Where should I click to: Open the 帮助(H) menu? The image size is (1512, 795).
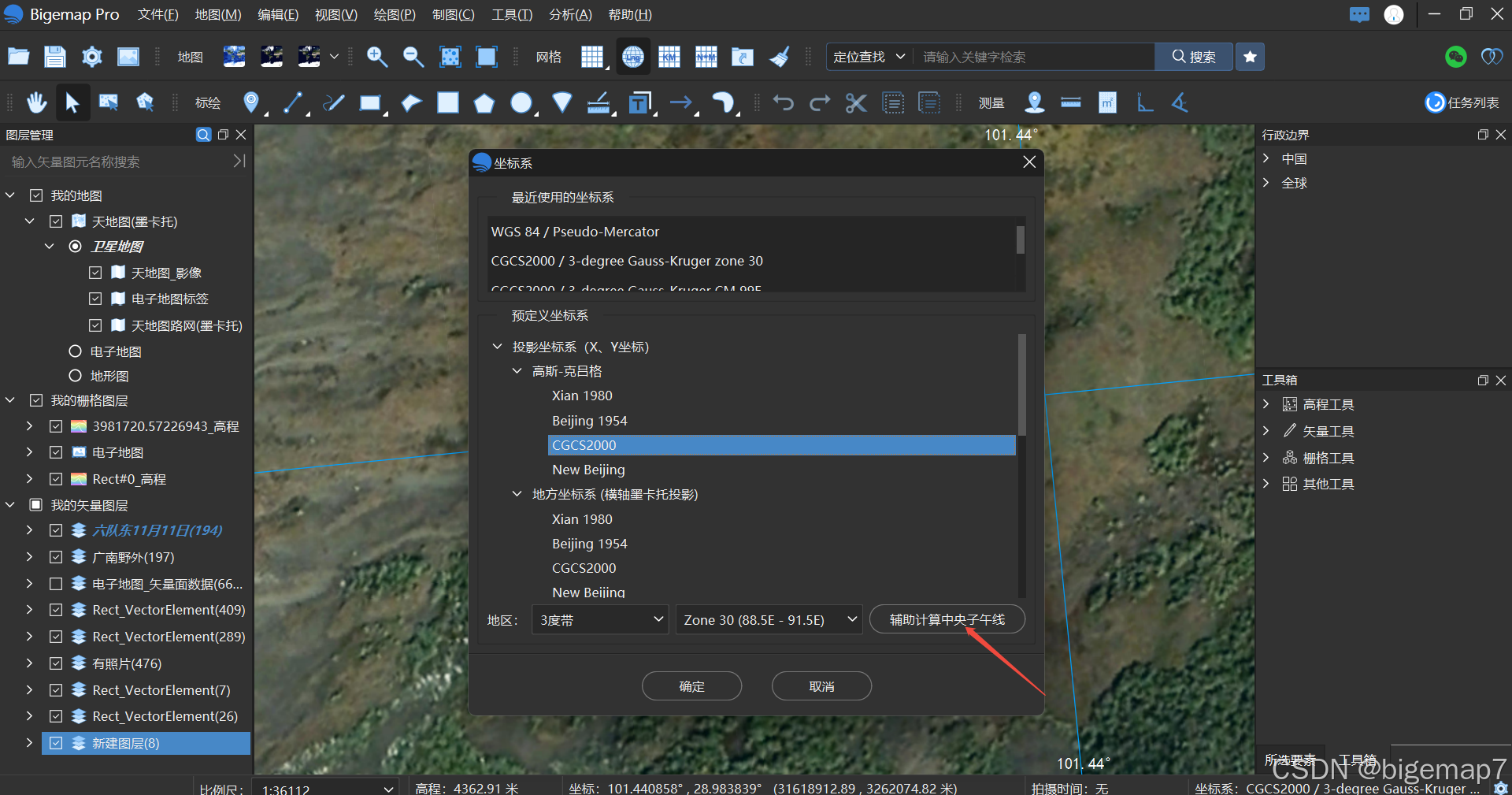pyautogui.click(x=630, y=15)
